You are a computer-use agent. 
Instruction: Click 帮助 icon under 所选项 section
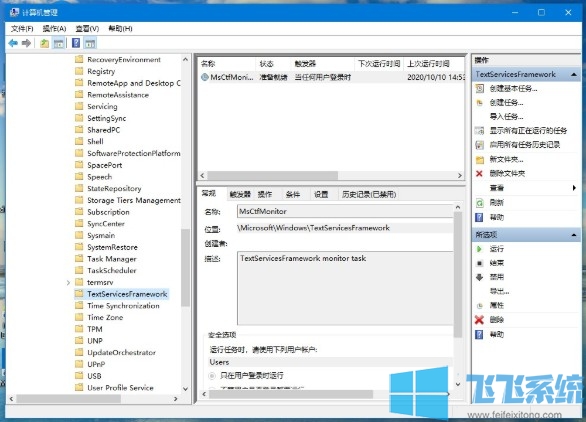[479, 334]
